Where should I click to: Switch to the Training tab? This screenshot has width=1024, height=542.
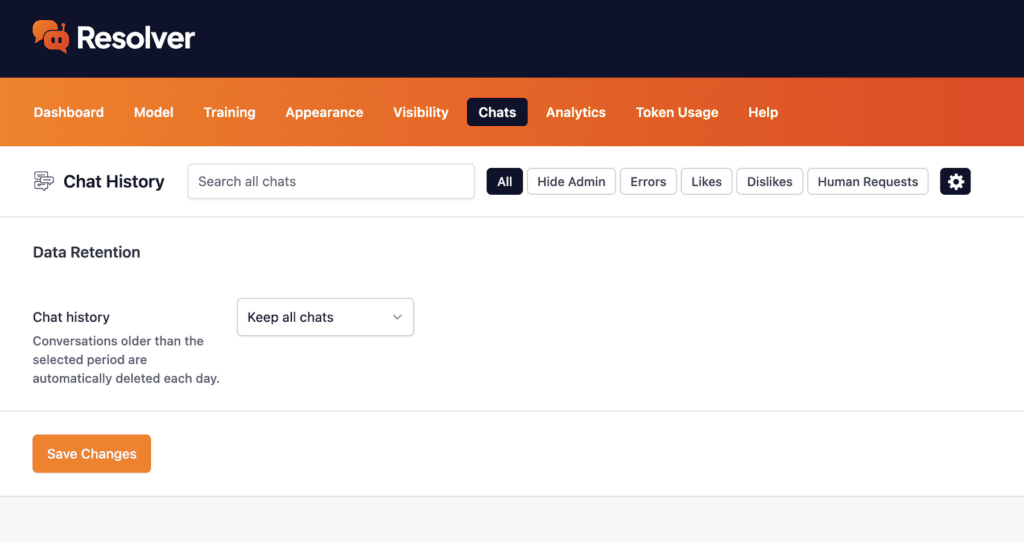click(229, 112)
